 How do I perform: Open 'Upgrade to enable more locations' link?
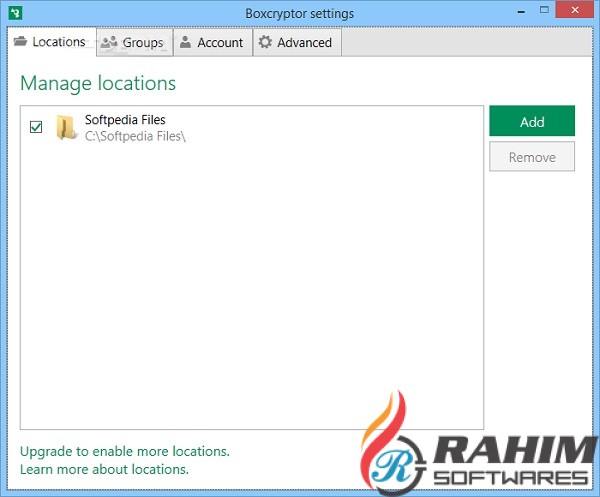(x=125, y=451)
